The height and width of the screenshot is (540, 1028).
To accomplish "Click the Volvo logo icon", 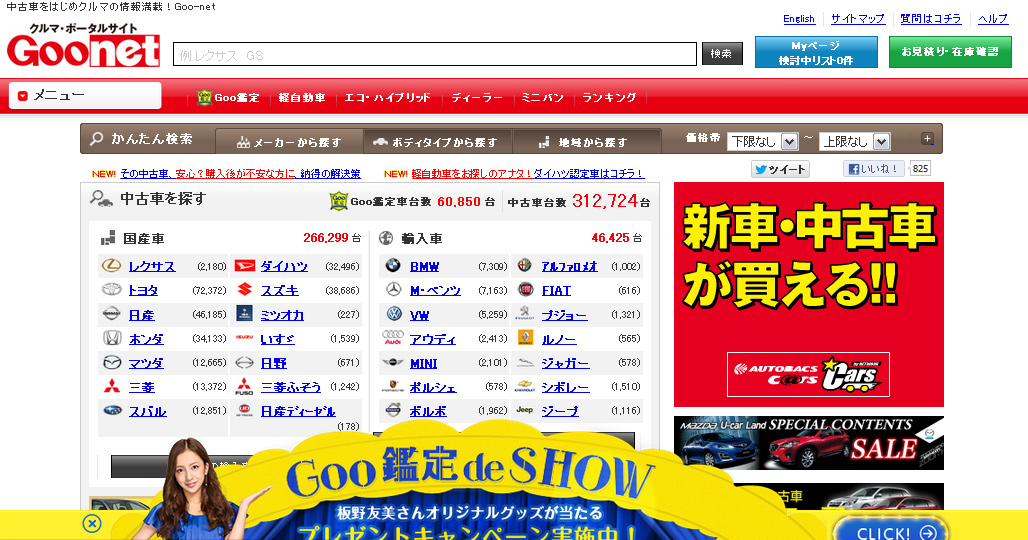I will point(393,411).
